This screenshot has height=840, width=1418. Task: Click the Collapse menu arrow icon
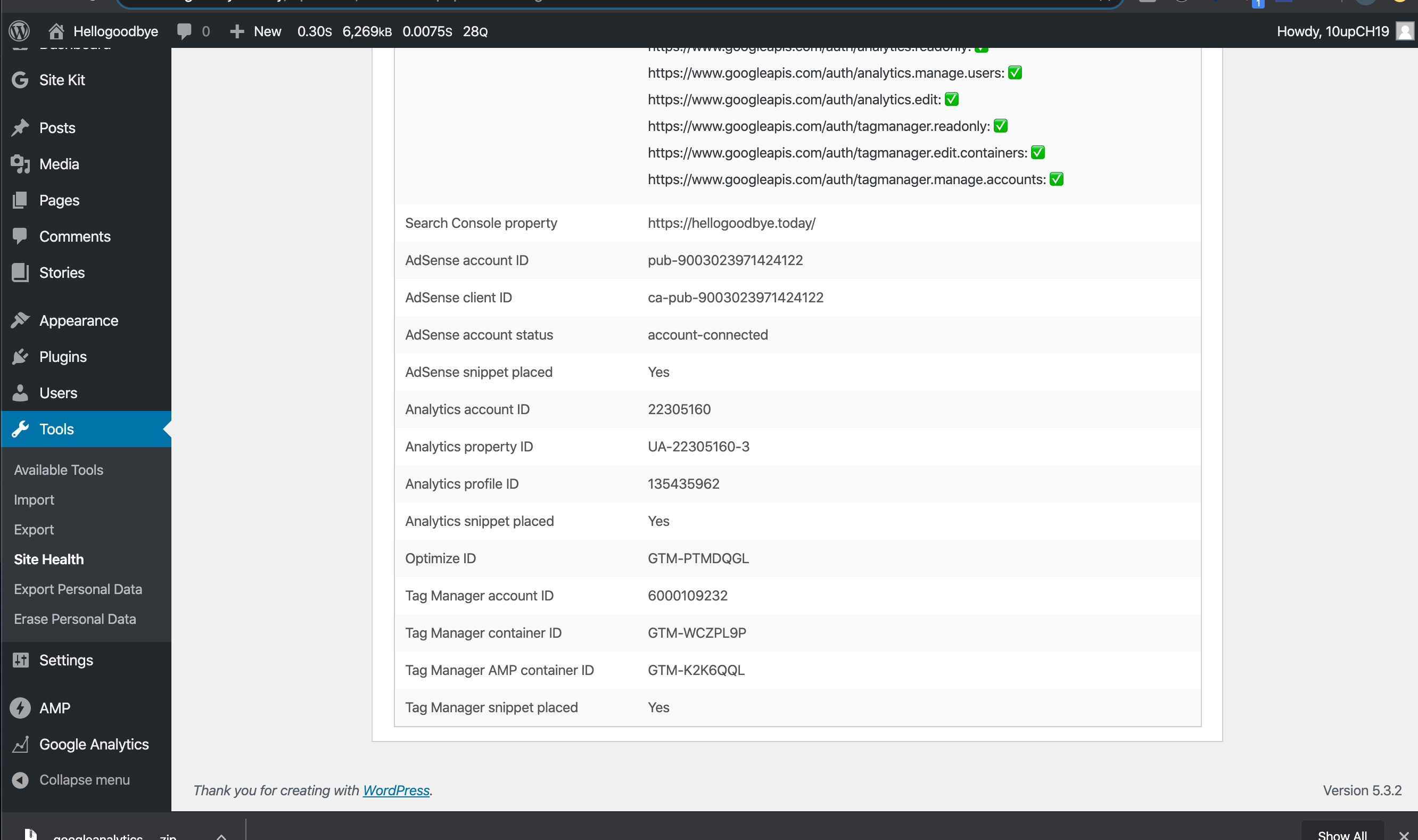[20, 780]
